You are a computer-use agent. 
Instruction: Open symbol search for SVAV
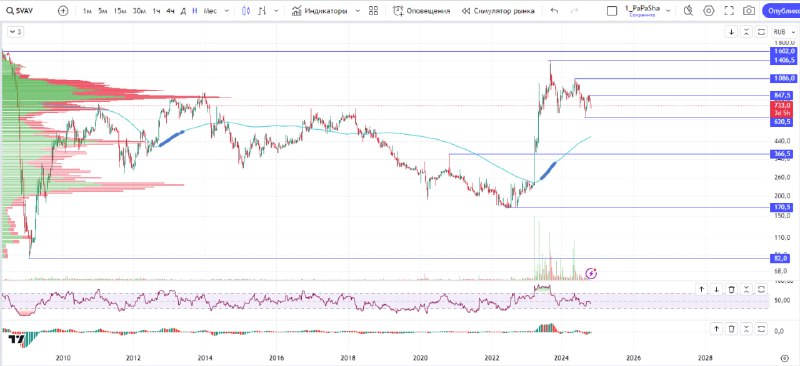(x=20, y=11)
